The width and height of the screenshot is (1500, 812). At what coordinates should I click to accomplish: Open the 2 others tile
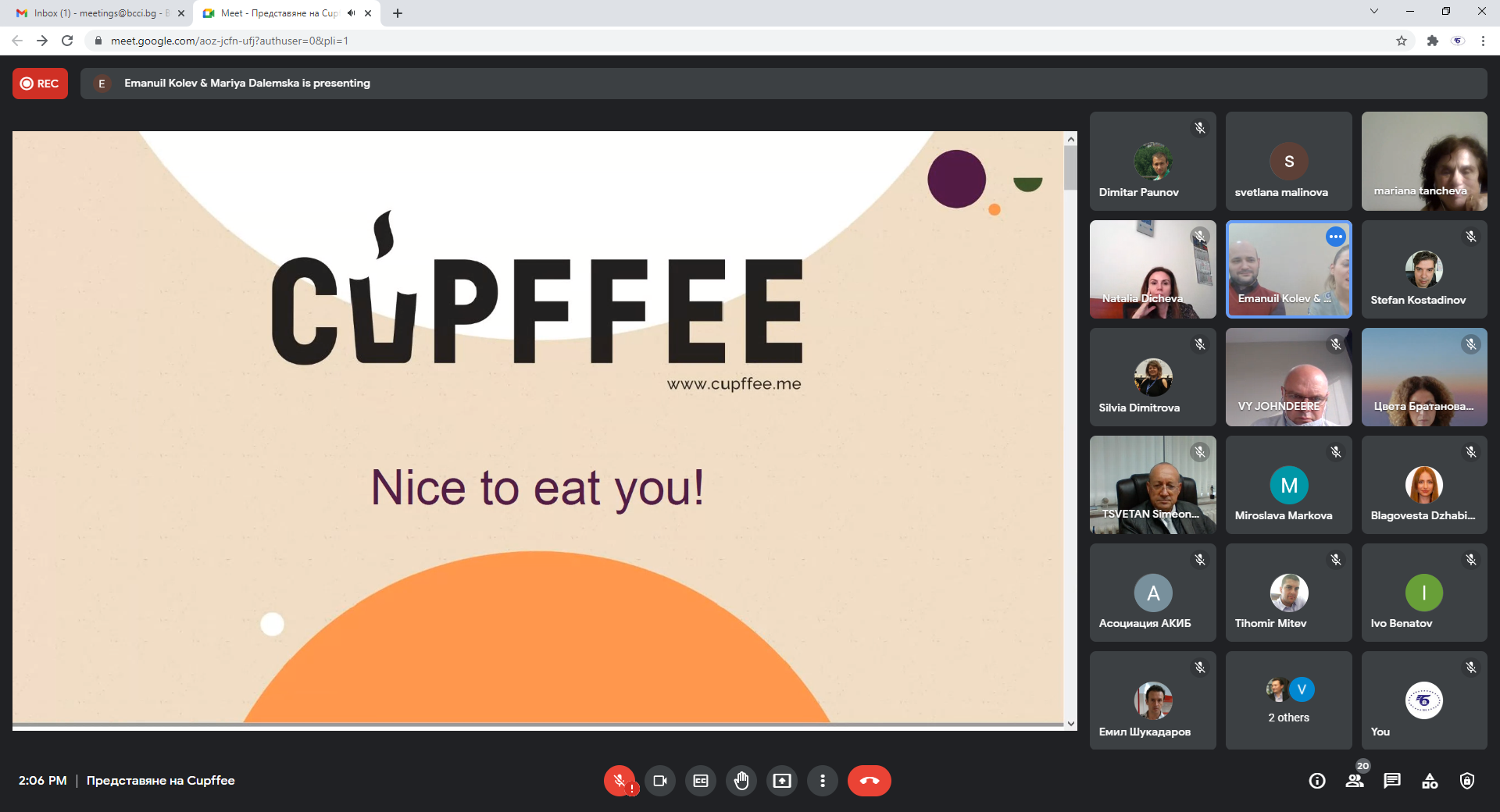click(1289, 700)
